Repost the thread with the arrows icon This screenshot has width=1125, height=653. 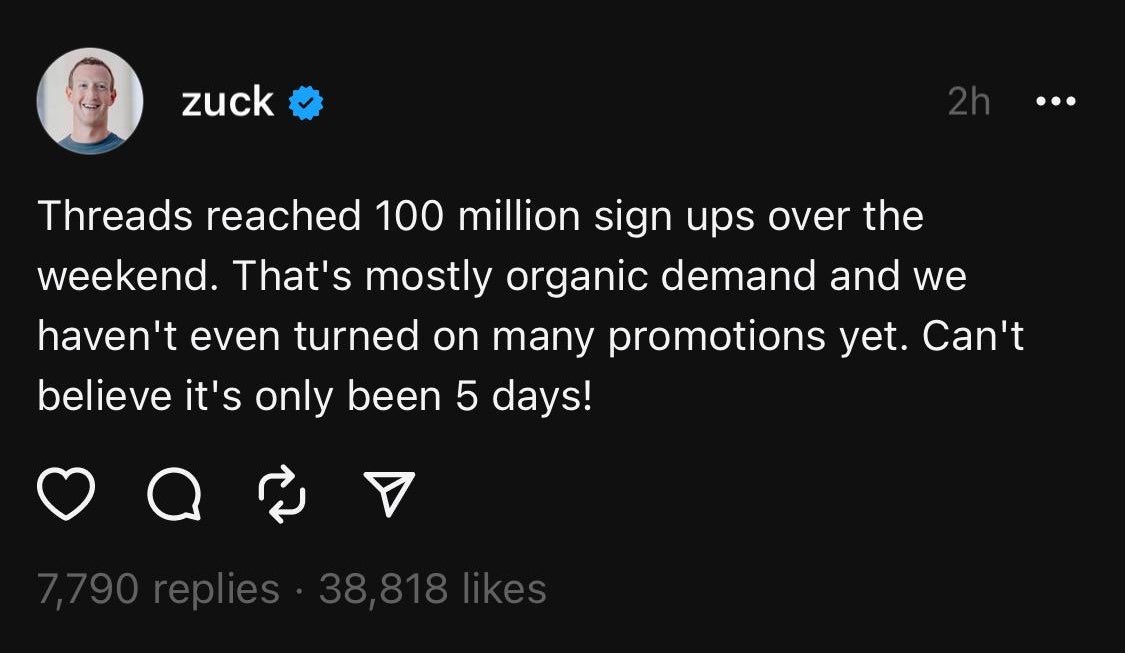coord(281,494)
